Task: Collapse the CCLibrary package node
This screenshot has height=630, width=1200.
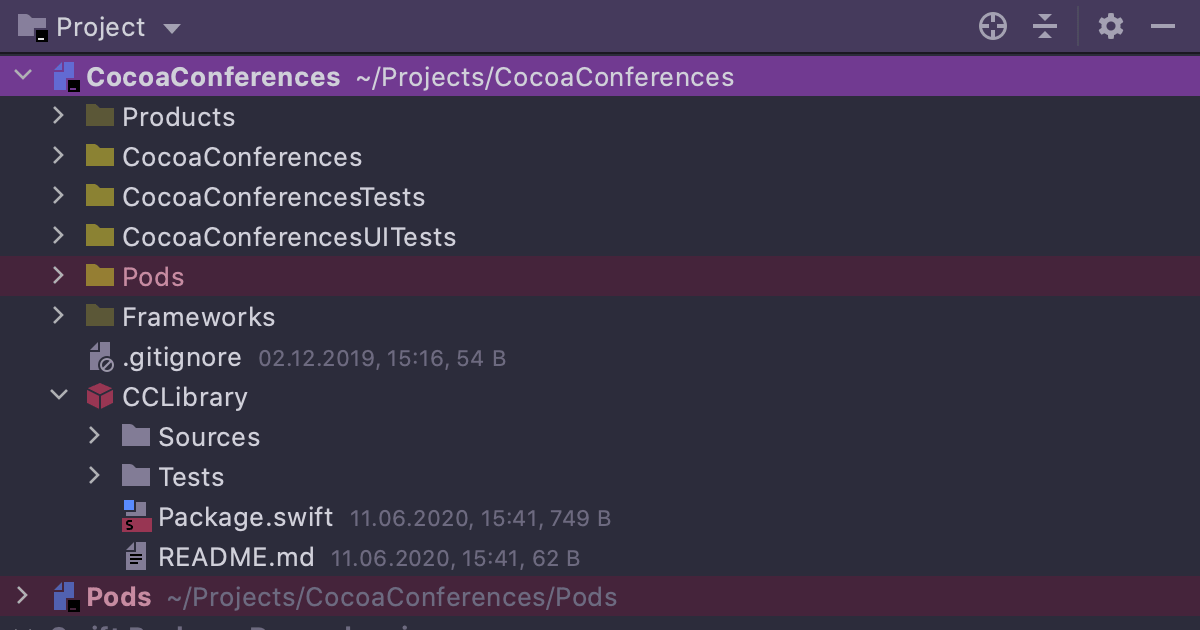Action: pos(58,396)
